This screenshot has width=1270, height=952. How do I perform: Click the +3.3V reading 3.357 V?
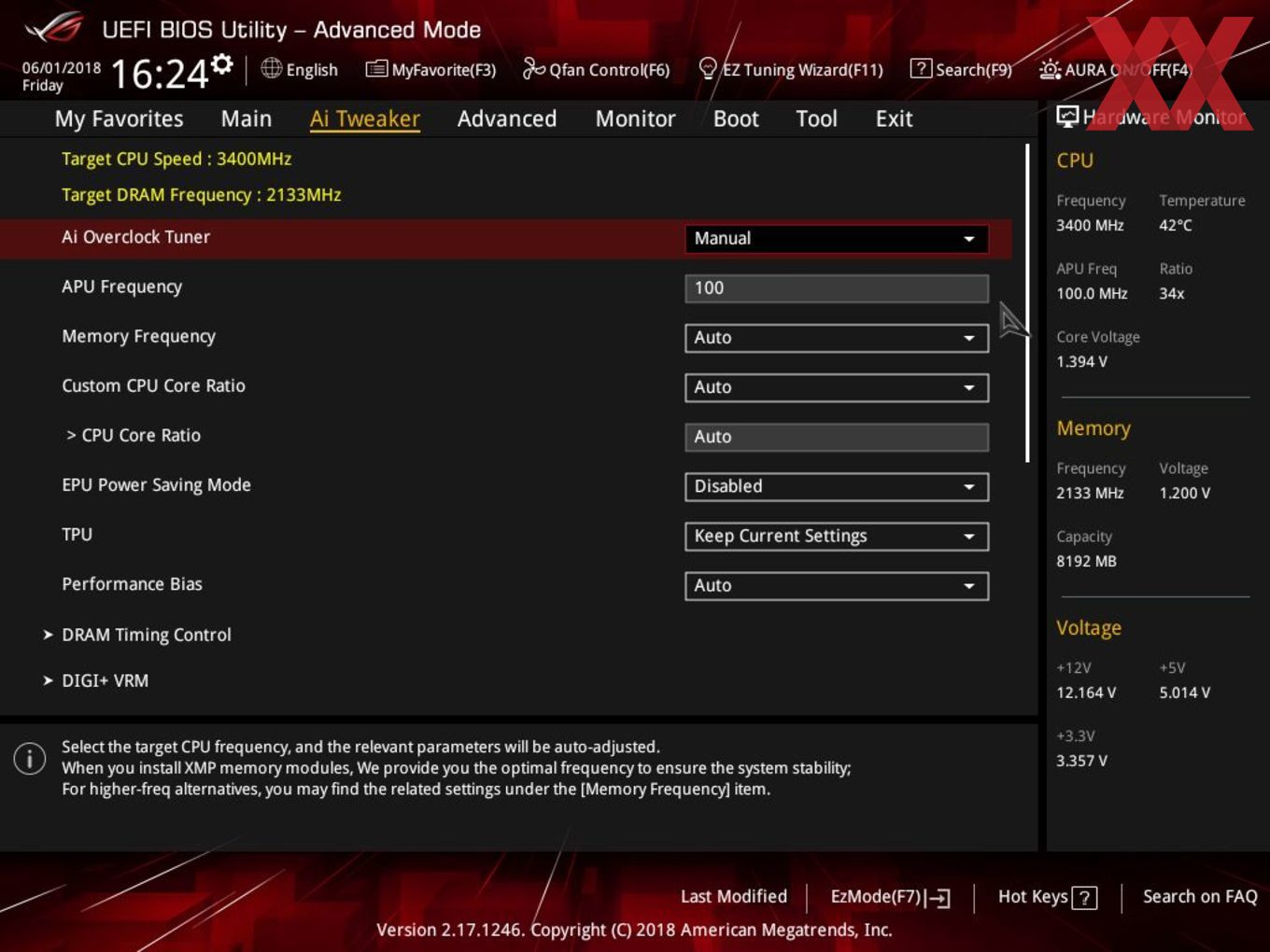pos(1081,761)
